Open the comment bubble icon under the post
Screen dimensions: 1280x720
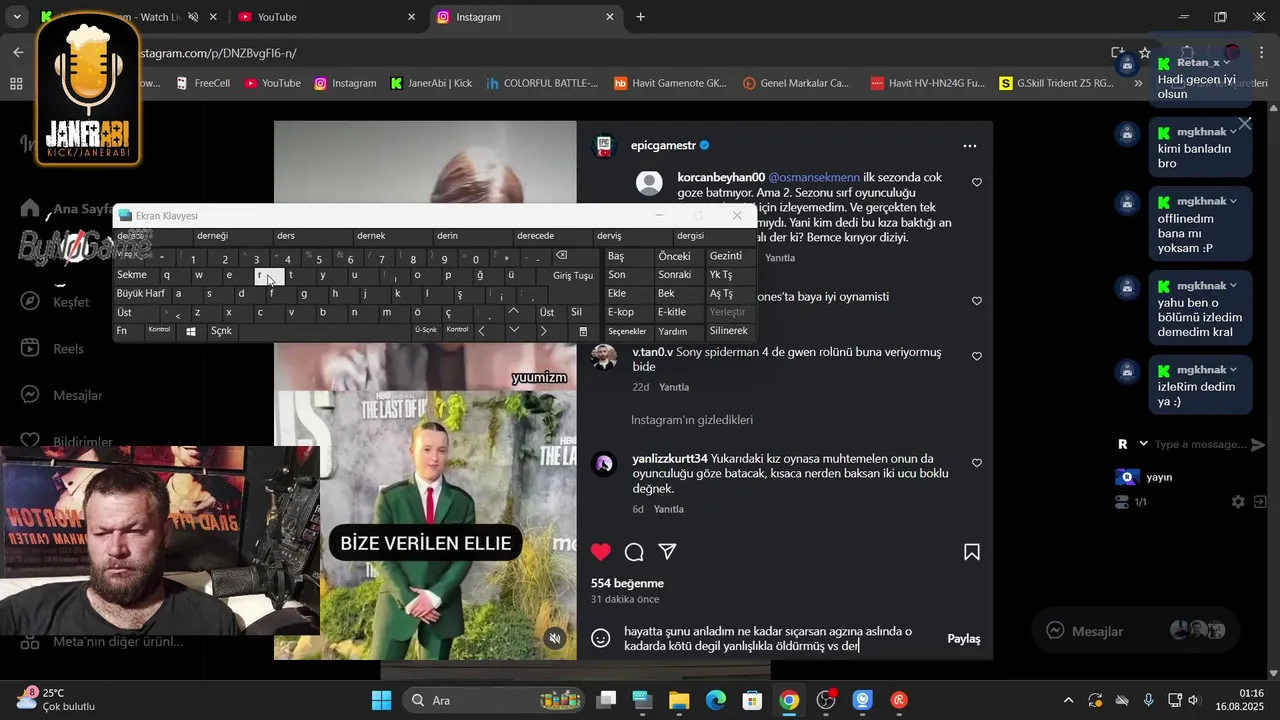[634, 552]
